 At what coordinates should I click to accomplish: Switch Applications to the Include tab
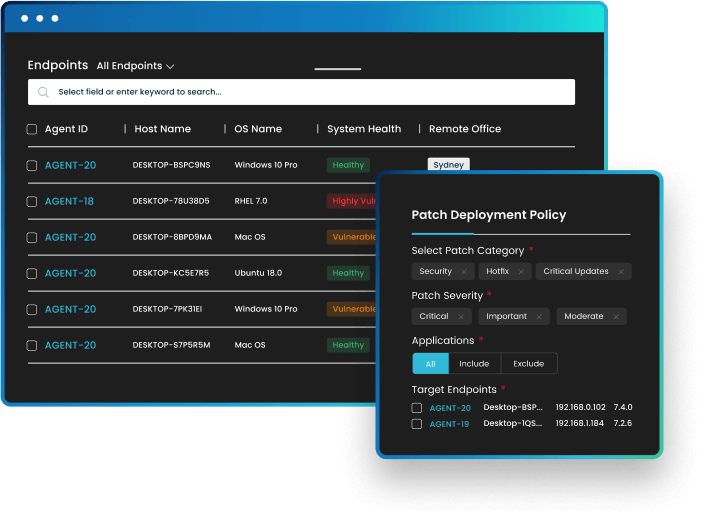[474, 364]
